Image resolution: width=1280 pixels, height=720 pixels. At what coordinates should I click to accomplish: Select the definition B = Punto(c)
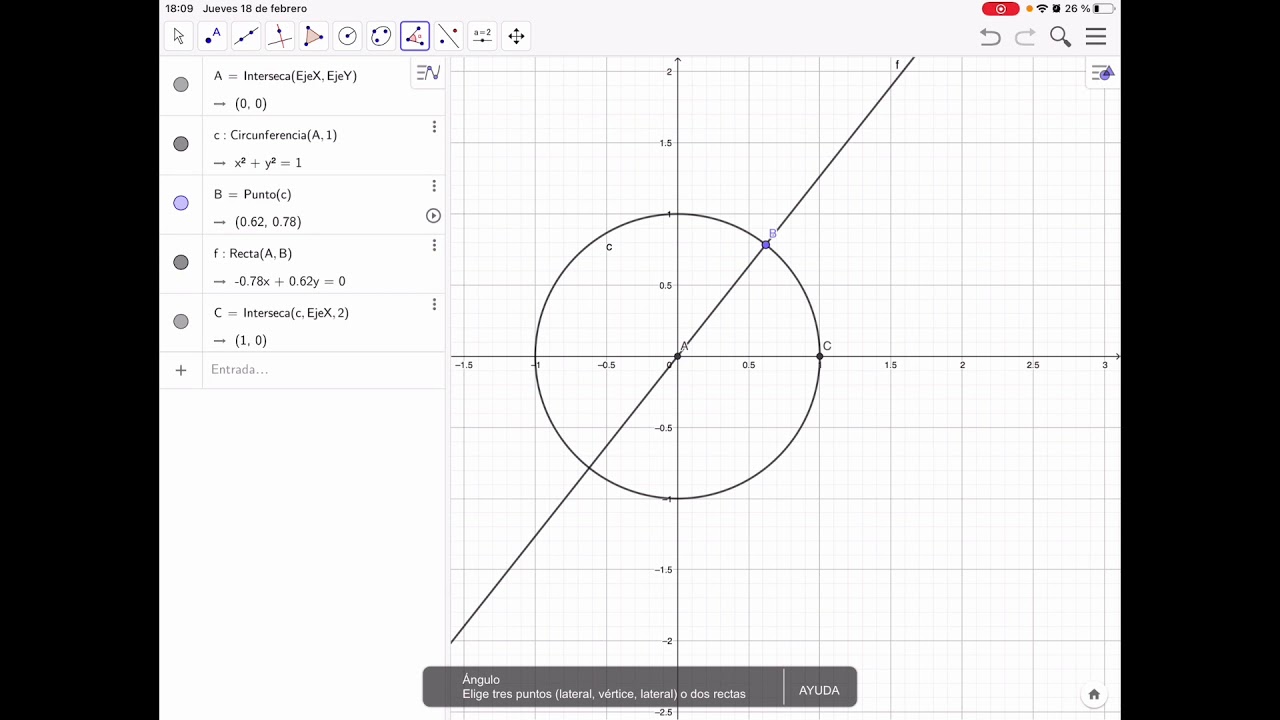pos(253,194)
